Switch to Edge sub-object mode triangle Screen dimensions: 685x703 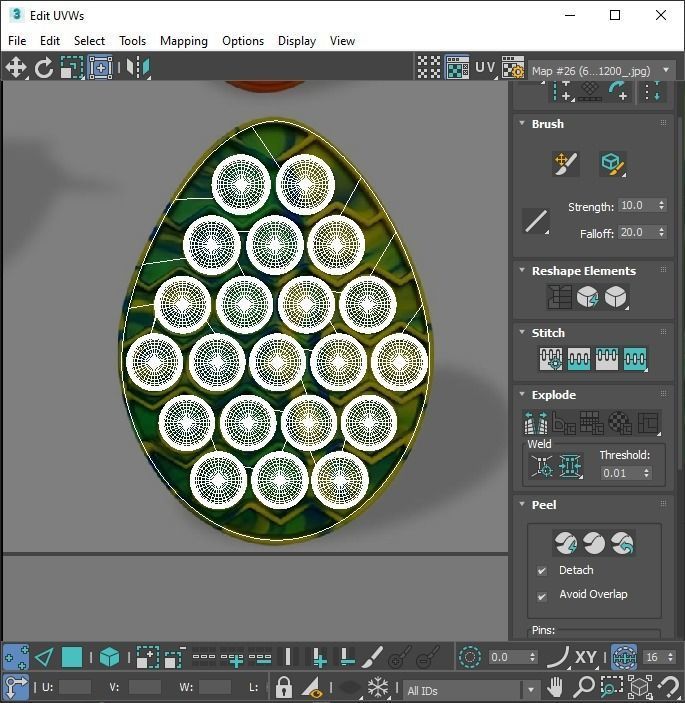[44, 657]
